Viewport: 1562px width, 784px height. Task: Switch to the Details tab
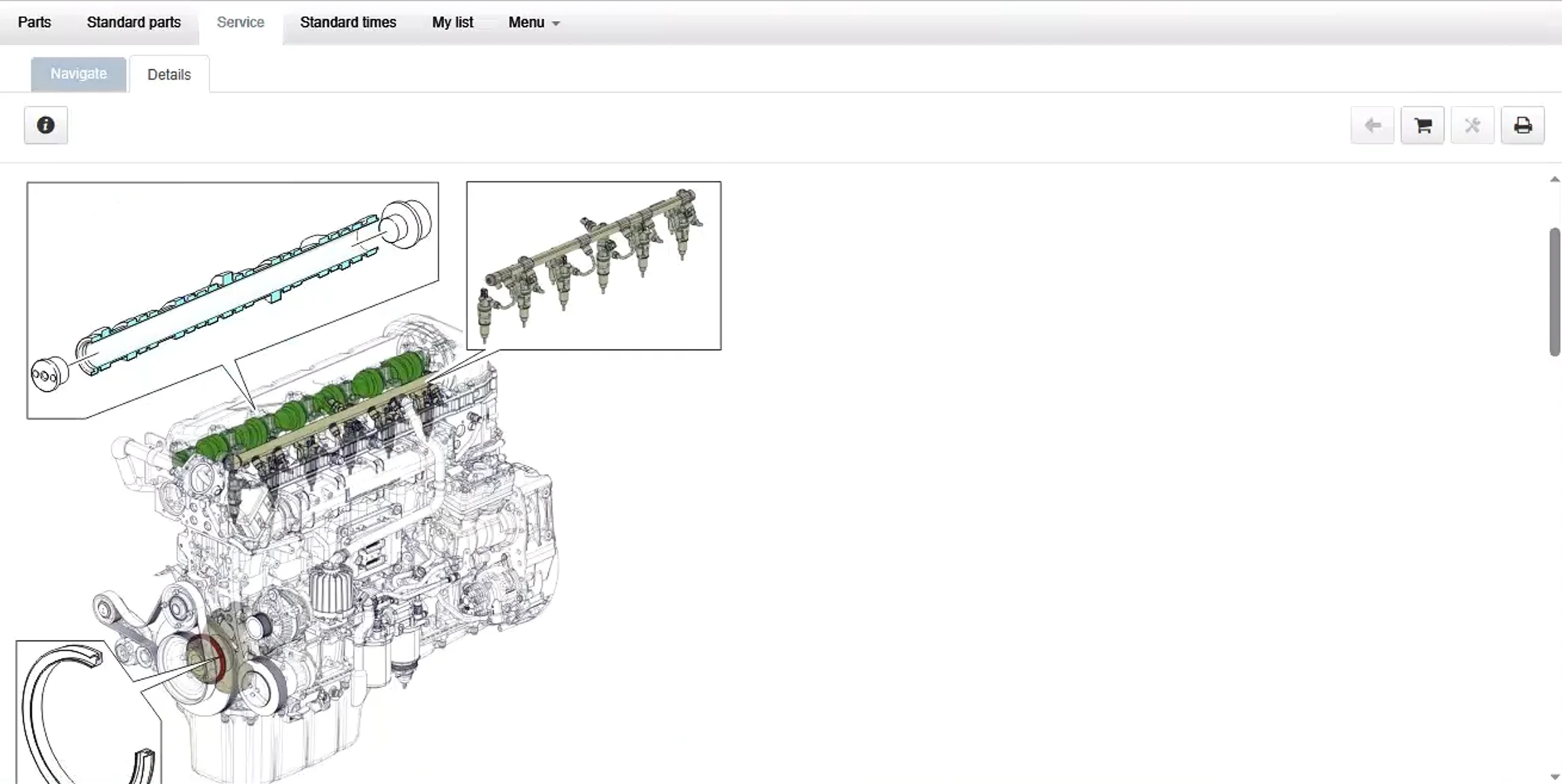tap(169, 74)
